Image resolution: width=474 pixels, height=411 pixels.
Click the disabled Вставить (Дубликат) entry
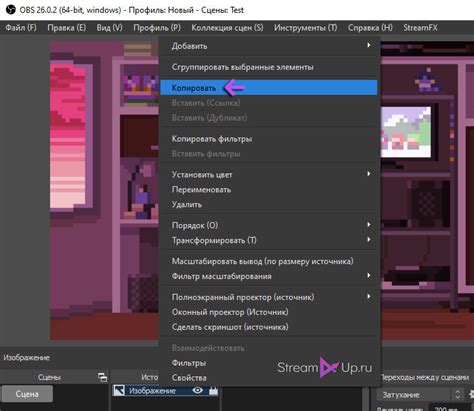269,118
